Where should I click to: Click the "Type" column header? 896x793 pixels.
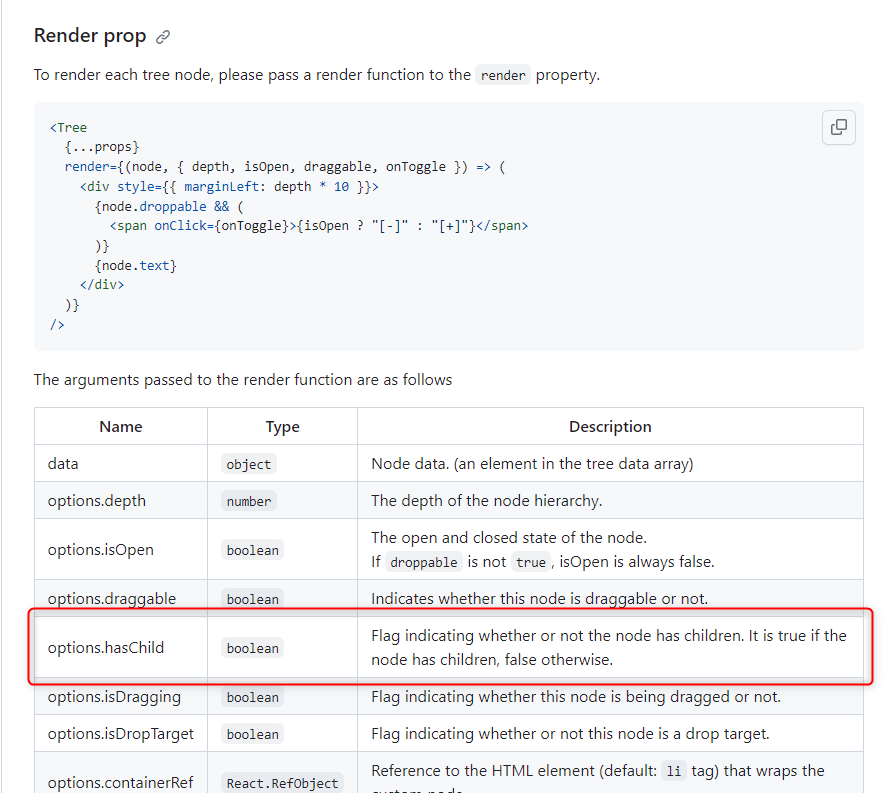[282, 427]
